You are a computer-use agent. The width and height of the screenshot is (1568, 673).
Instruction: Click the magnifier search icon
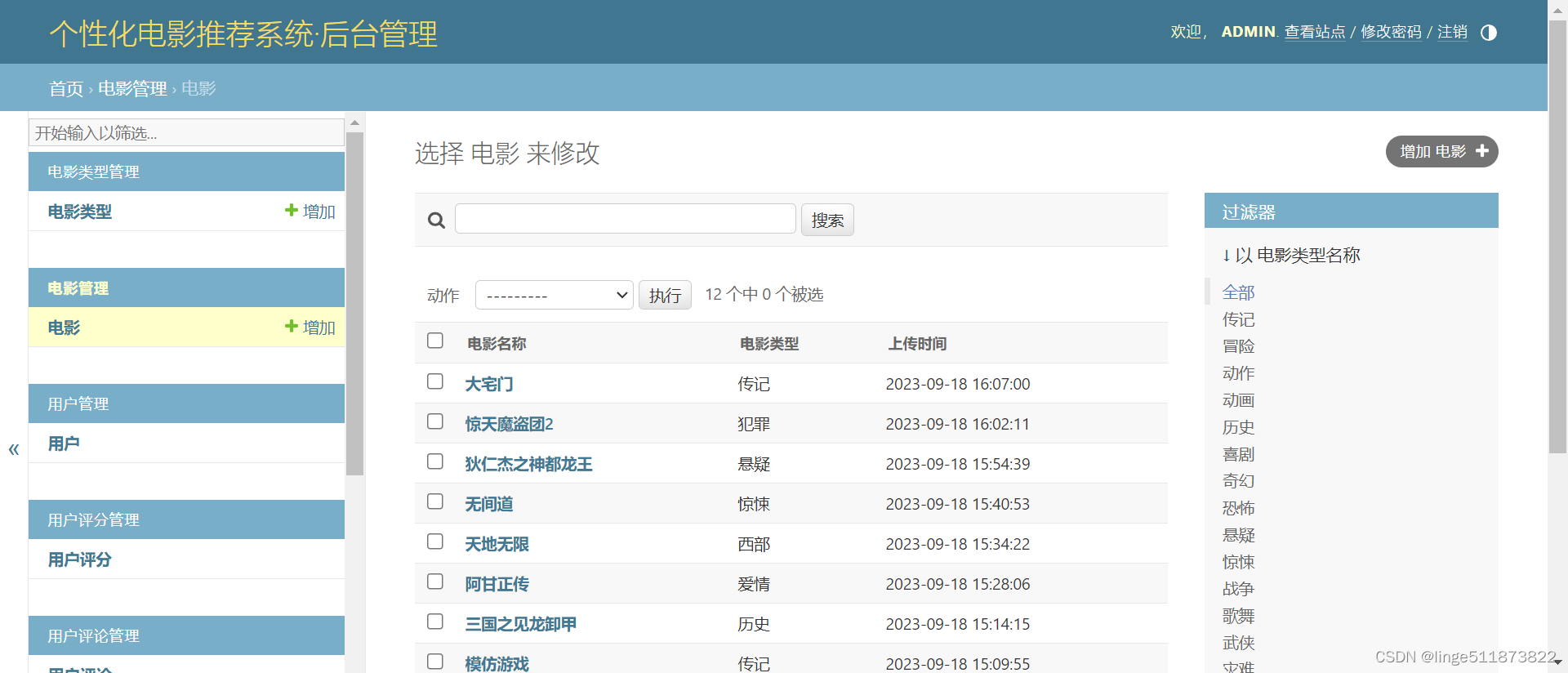point(437,221)
